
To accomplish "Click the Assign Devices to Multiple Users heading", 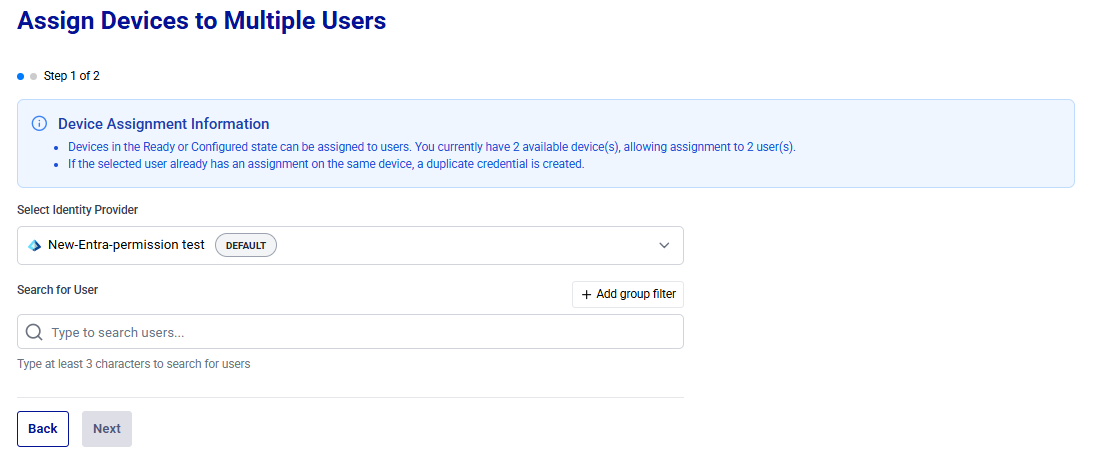I will point(202,20).
